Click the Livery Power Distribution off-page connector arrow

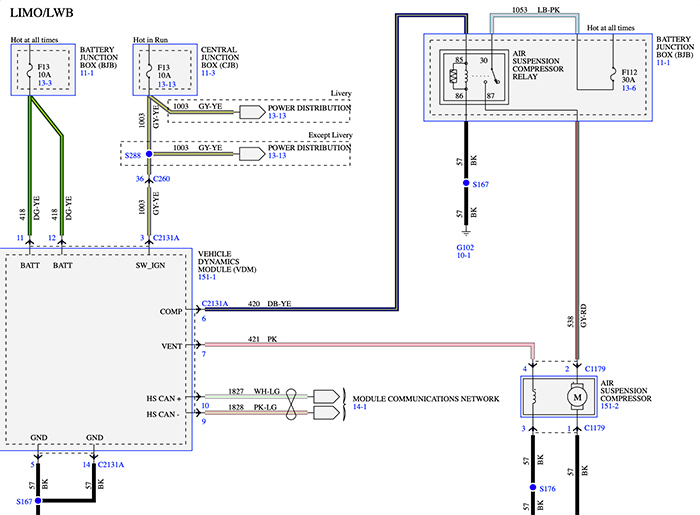[252, 112]
